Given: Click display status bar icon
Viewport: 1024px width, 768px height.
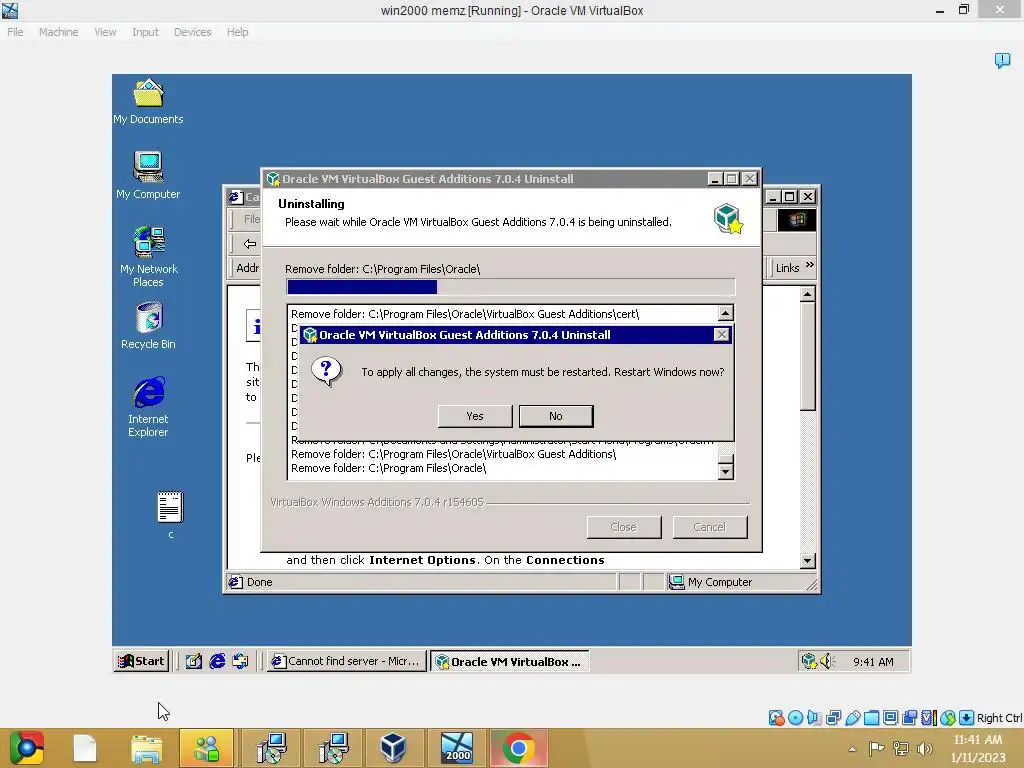Looking at the screenshot, I should 890,718.
